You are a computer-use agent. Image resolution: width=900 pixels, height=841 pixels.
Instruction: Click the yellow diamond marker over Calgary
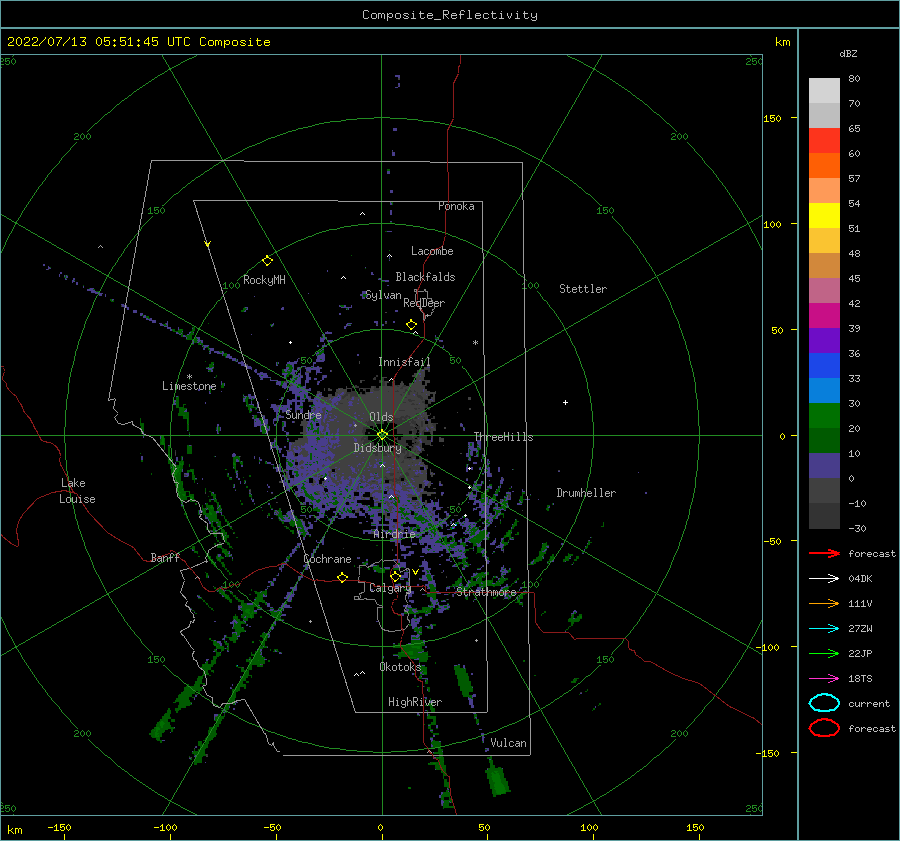pyautogui.click(x=395, y=576)
